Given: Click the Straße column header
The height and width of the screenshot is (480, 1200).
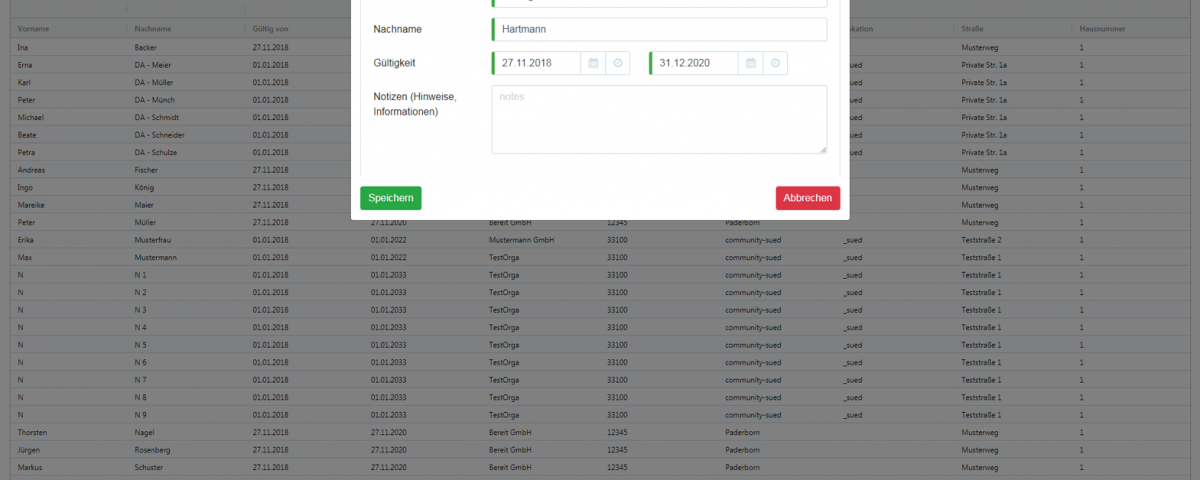Looking at the screenshot, I should (x=972, y=29).
